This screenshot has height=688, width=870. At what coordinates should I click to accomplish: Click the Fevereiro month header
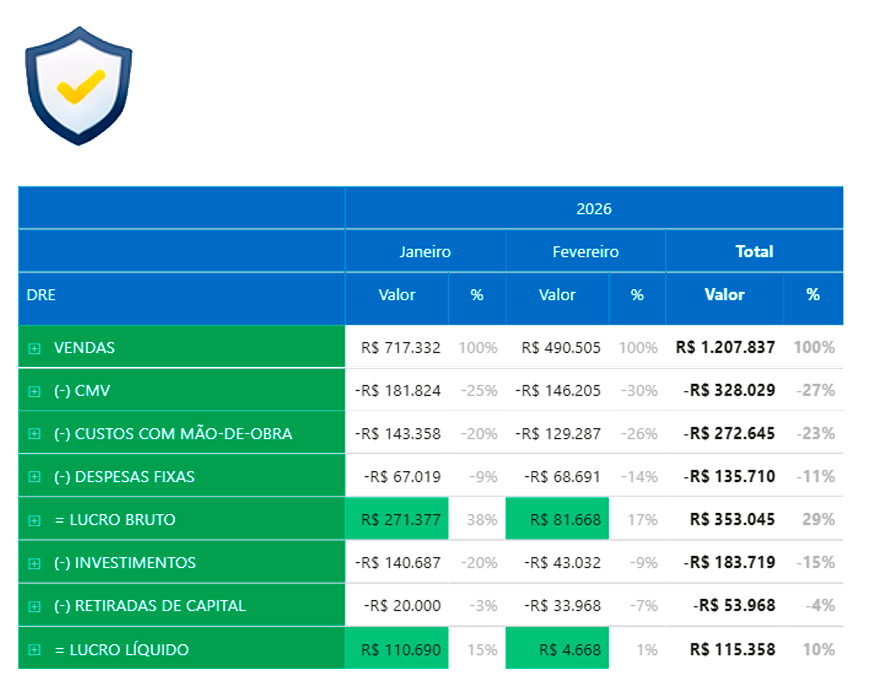coord(585,252)
